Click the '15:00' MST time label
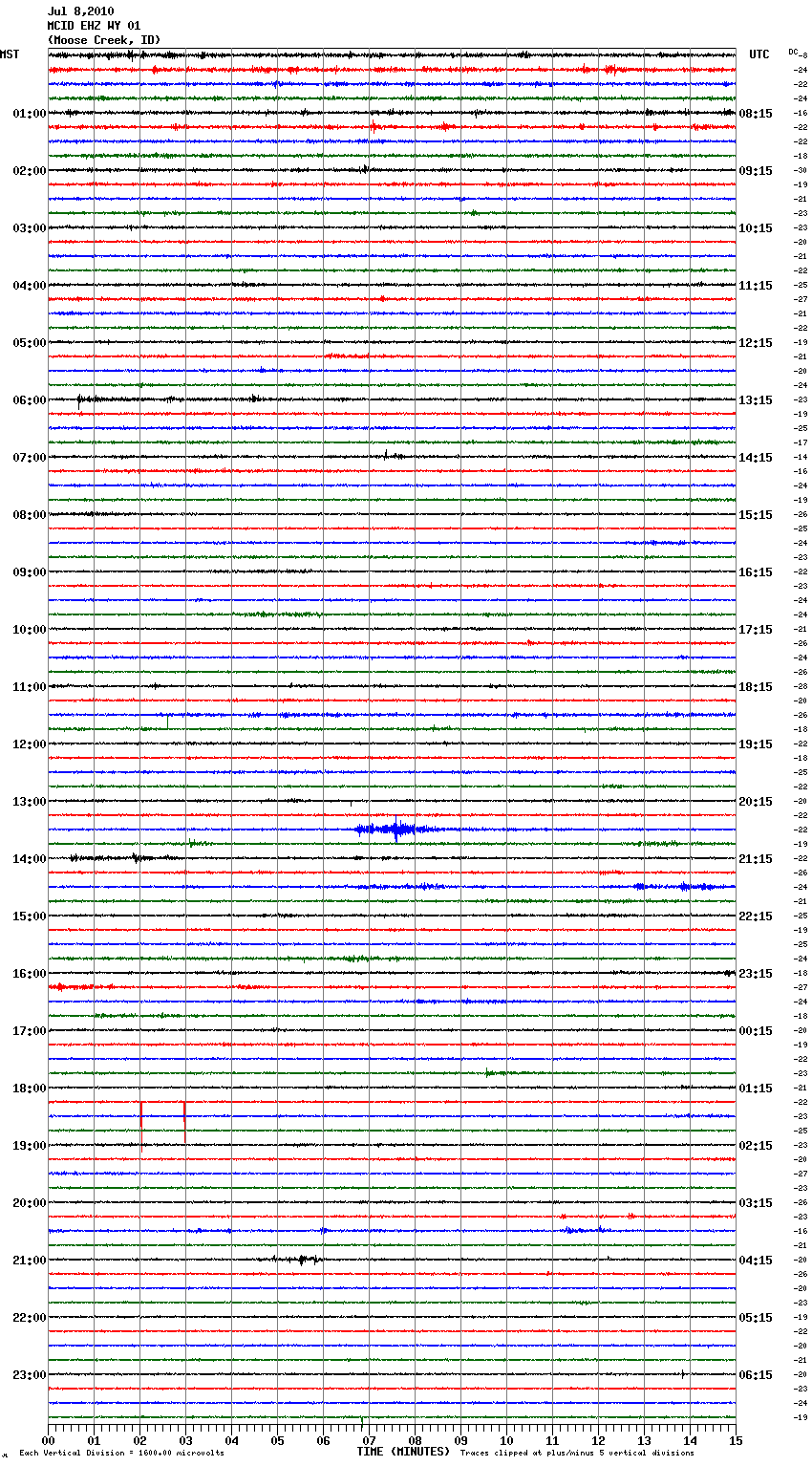This screenshot has height=1466, width=812. (x=30, y=916)
